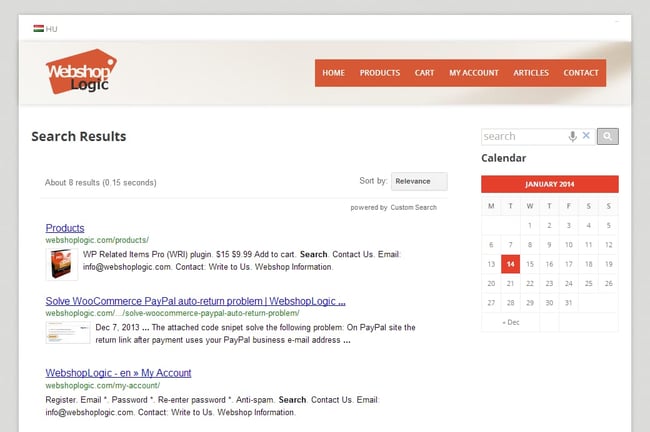Click the Webshop Logic logo
650x432 pixels.
tap(81, 72)
